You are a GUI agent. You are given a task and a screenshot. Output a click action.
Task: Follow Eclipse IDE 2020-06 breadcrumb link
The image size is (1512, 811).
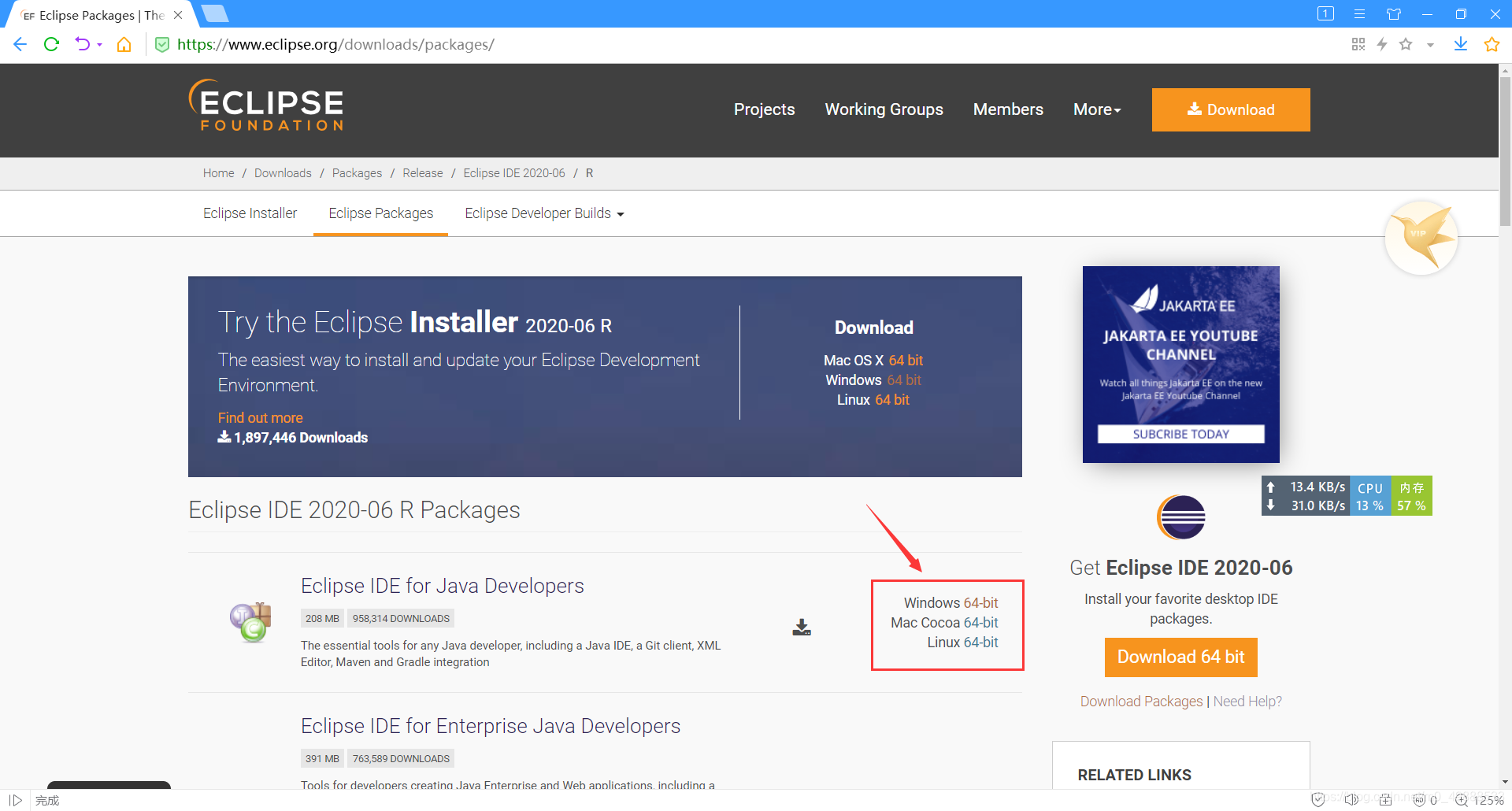[x=514, y=173]
